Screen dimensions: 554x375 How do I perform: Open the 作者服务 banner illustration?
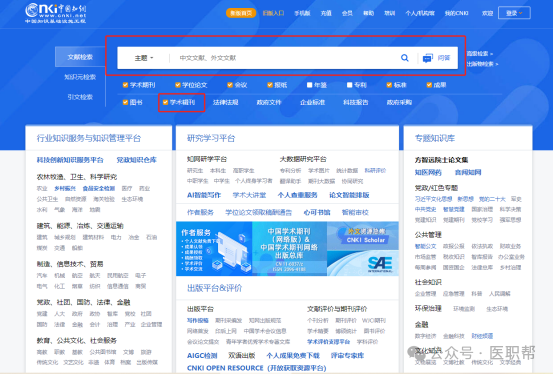pyautogui.click(x=214, y=249)
